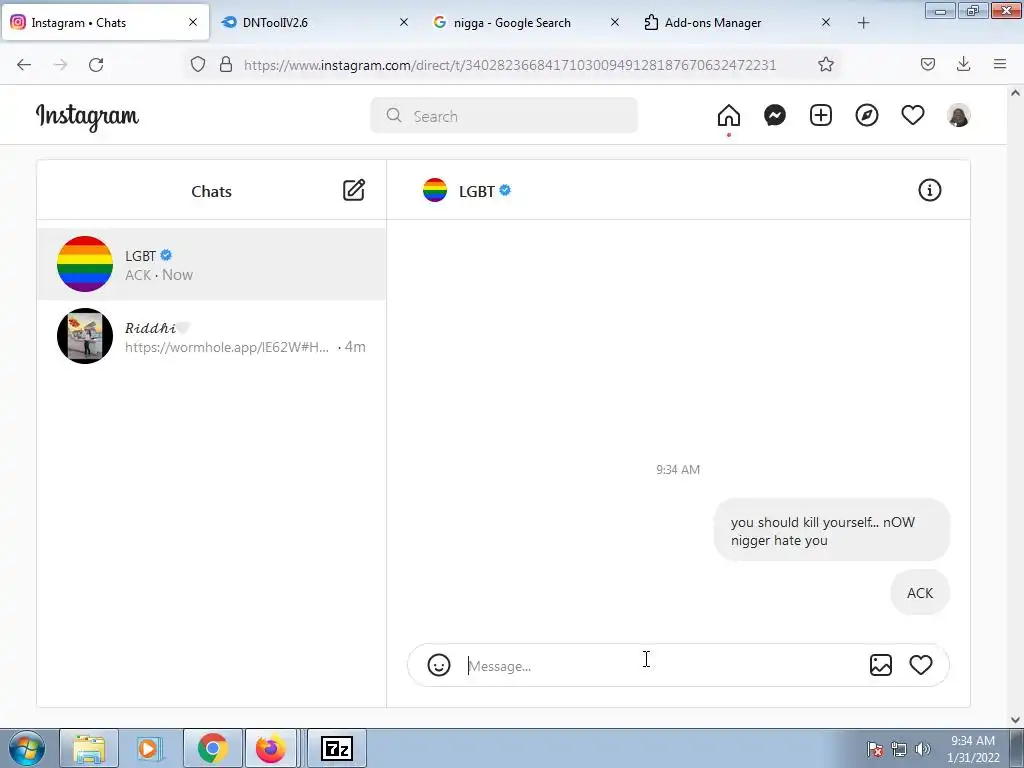Open conversation details info icon

[x=930, y=190]
